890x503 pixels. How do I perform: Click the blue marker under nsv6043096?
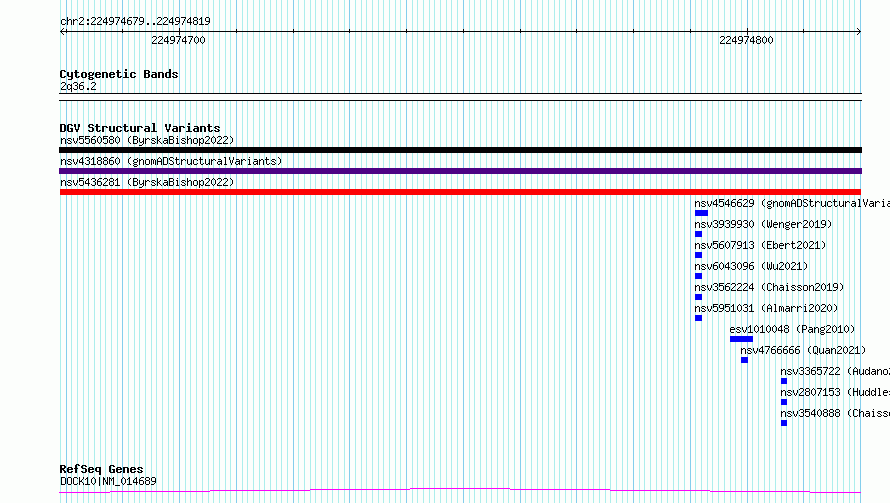point(699,276)
